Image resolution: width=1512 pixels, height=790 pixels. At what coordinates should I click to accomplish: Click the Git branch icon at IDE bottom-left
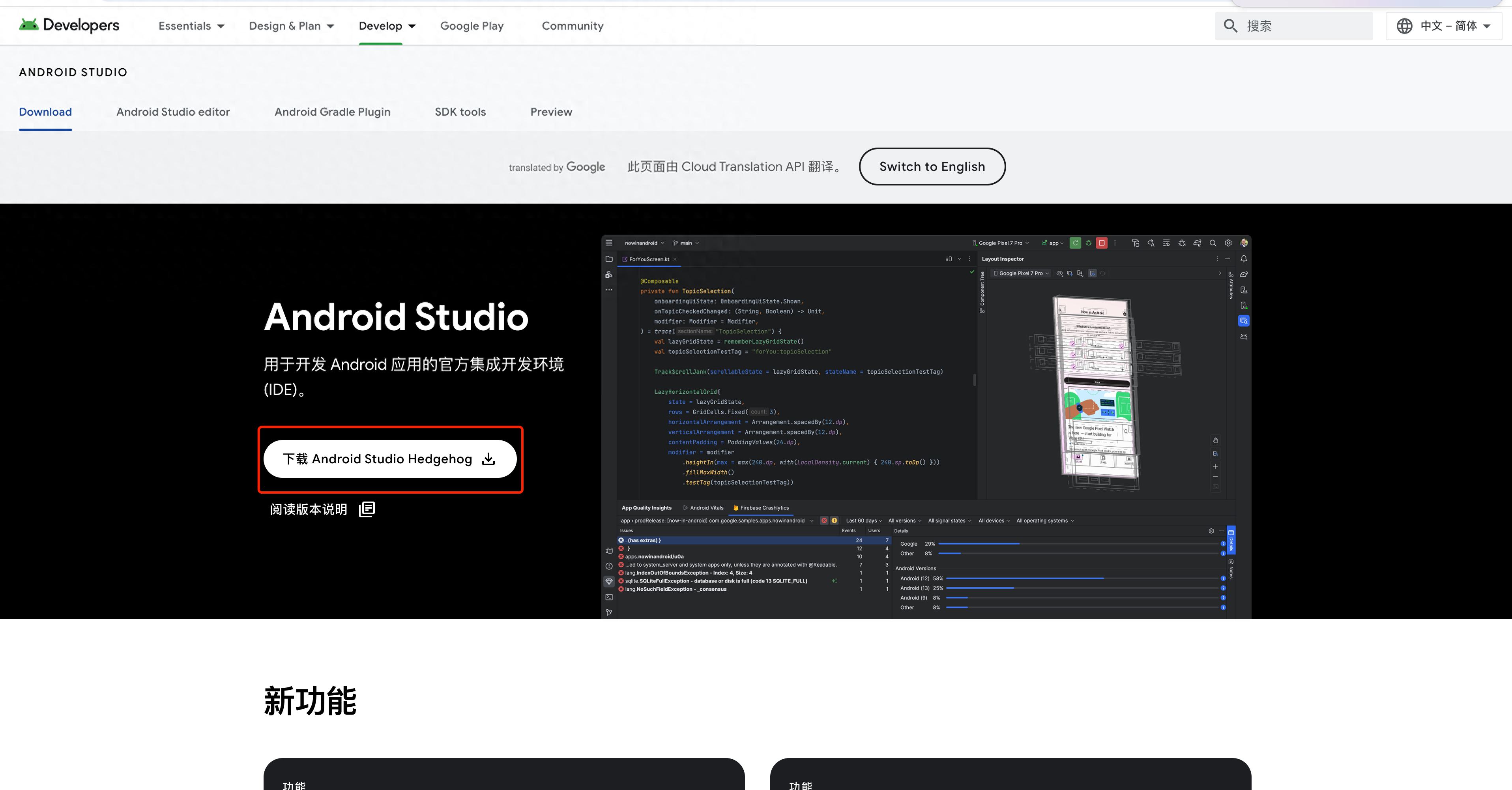tap(609, 612)
